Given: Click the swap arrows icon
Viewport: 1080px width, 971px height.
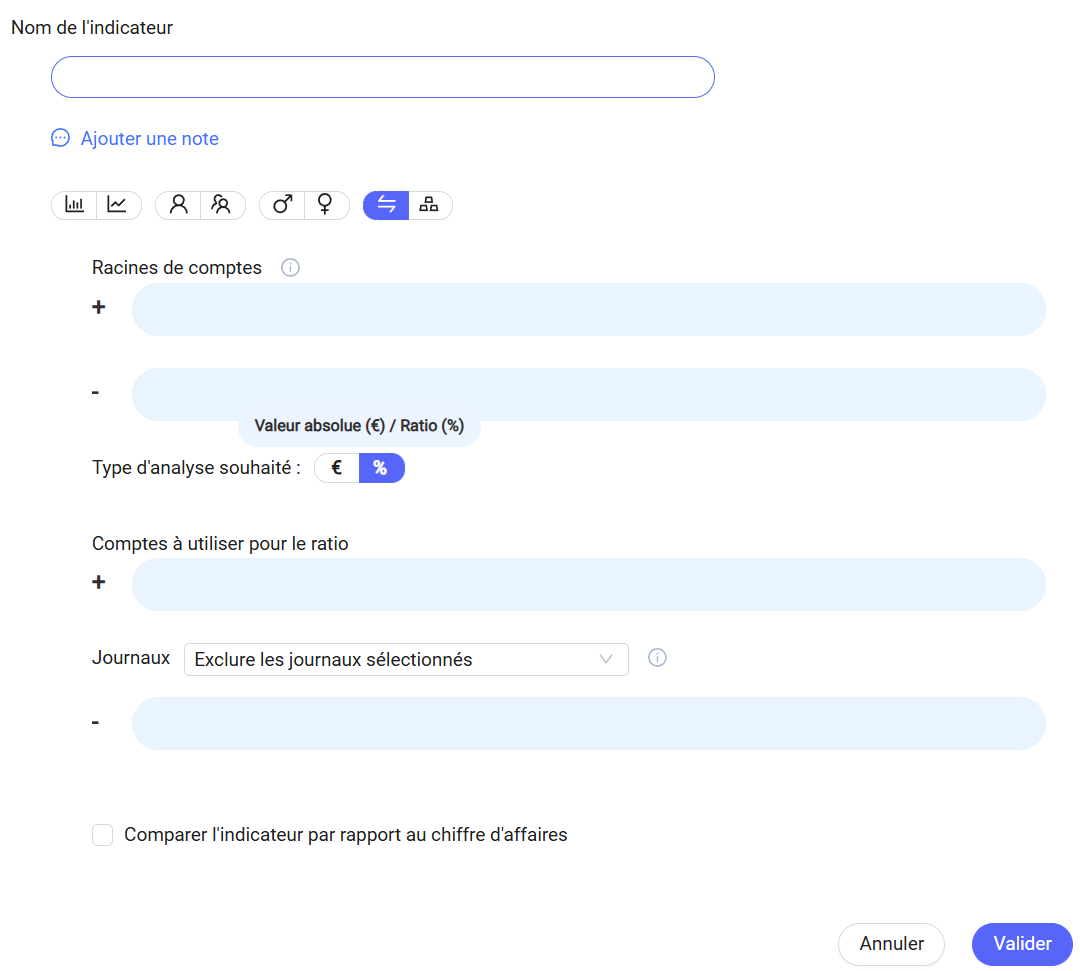Looking at the screenshot, I should pos(386,205).
